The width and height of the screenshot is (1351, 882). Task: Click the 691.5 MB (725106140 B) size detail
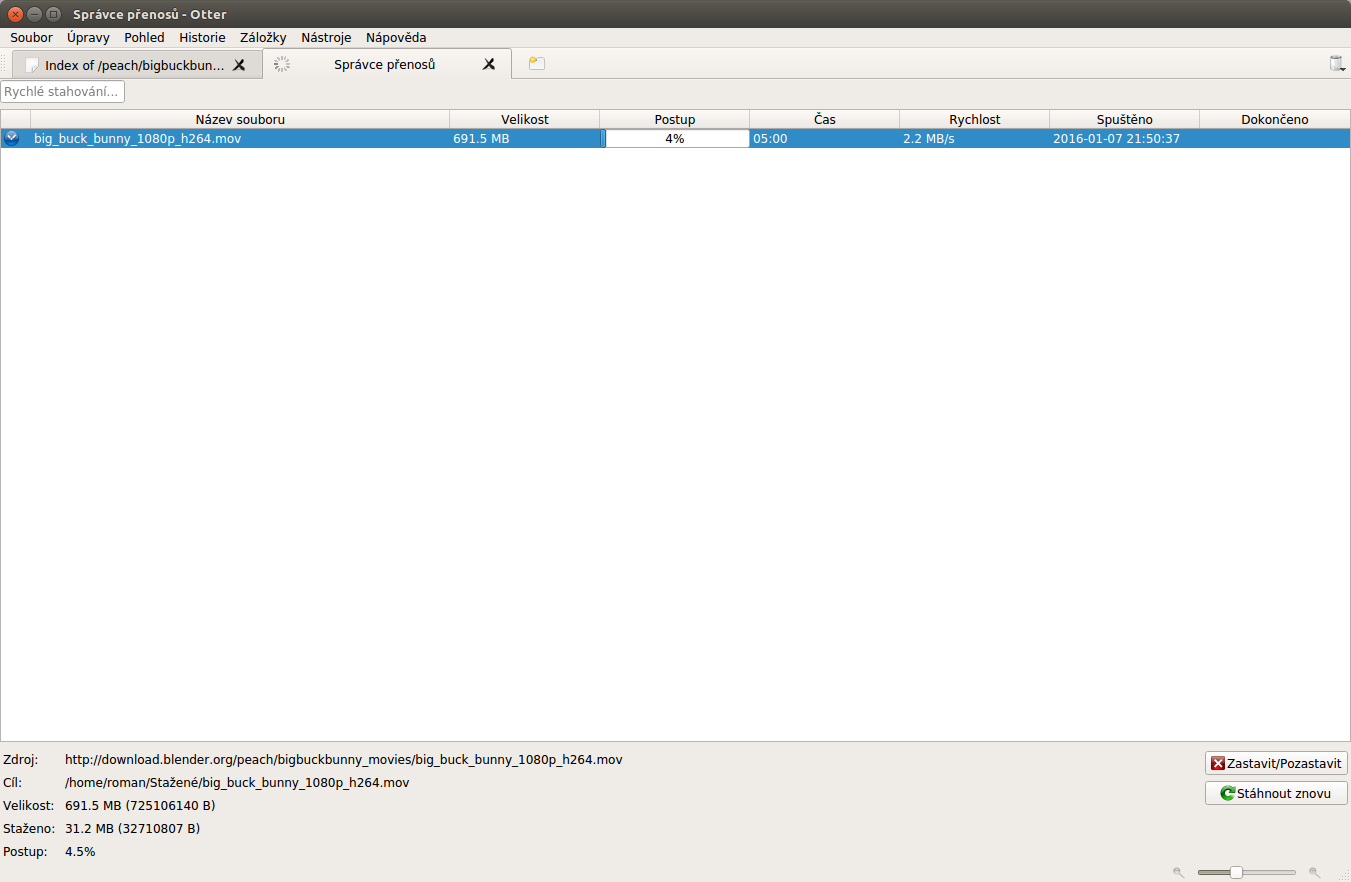coord(140,806)
